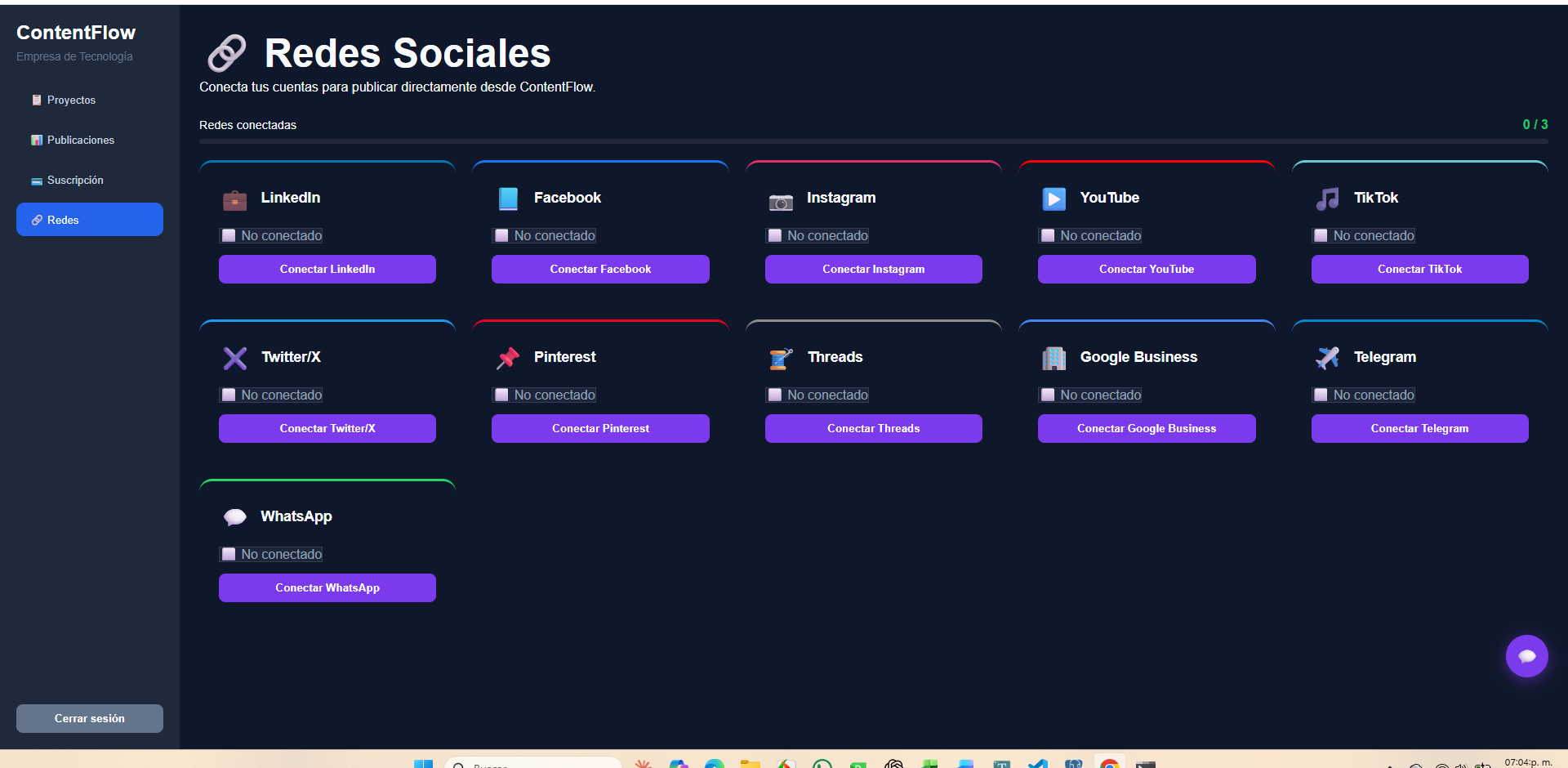The width and height of the screenshot is (1568, 768).
Task: Click the WhatsApp card title
Action: [x=296, y=516]
